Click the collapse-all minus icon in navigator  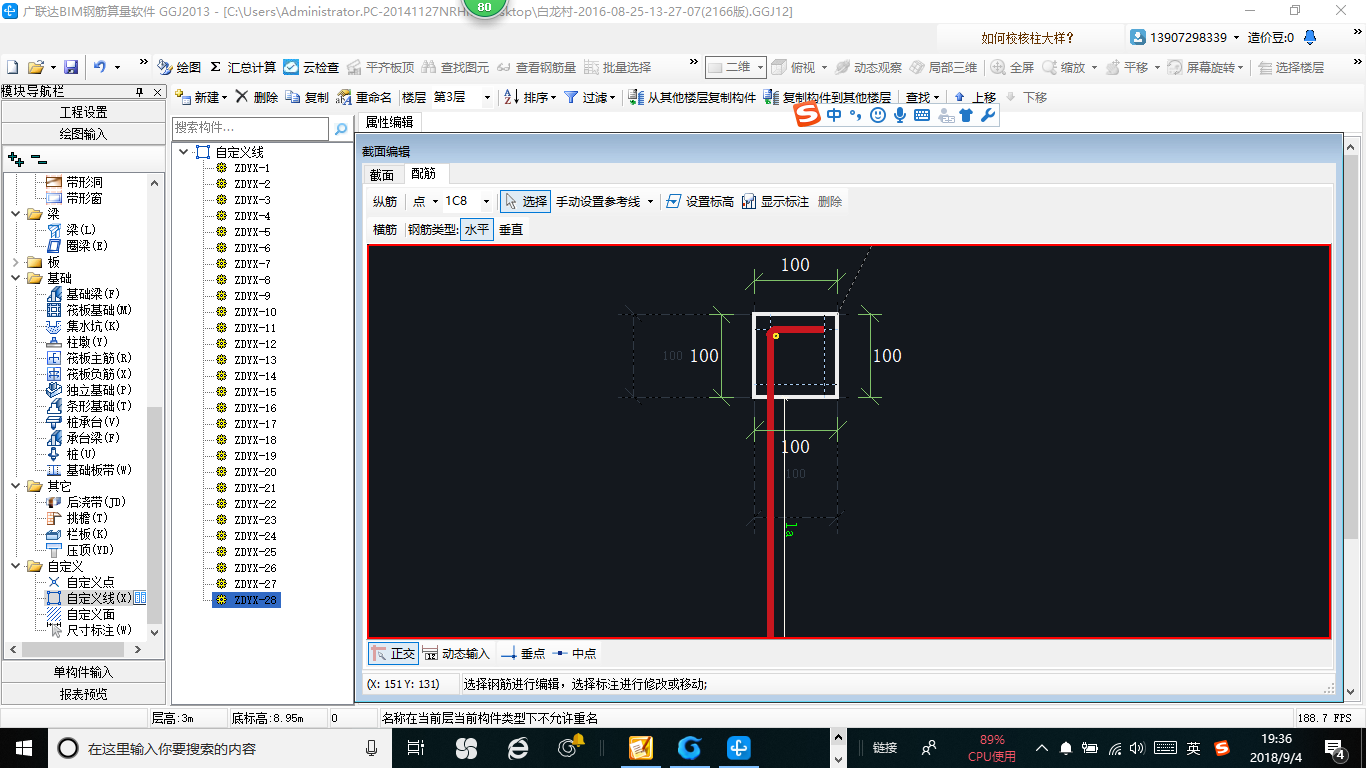click(x=39, y=159)
